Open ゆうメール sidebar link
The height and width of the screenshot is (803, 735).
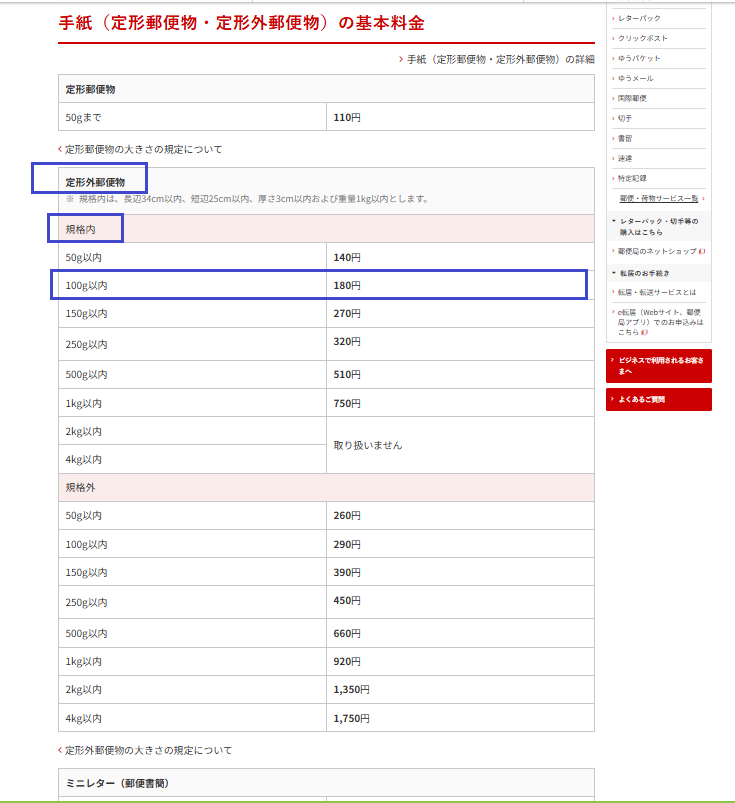point(636,78)
